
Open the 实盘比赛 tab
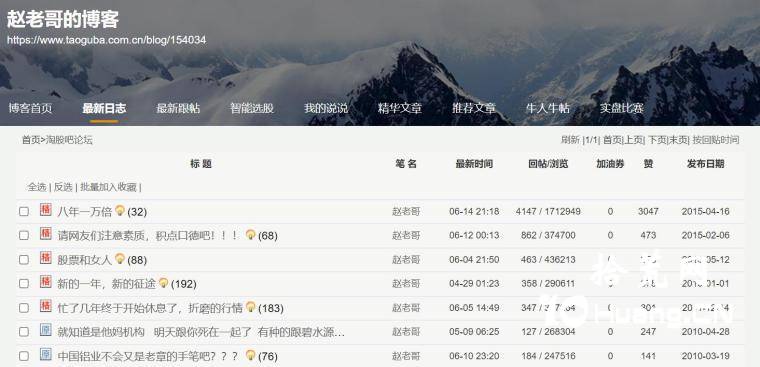(x=622, y=108)
